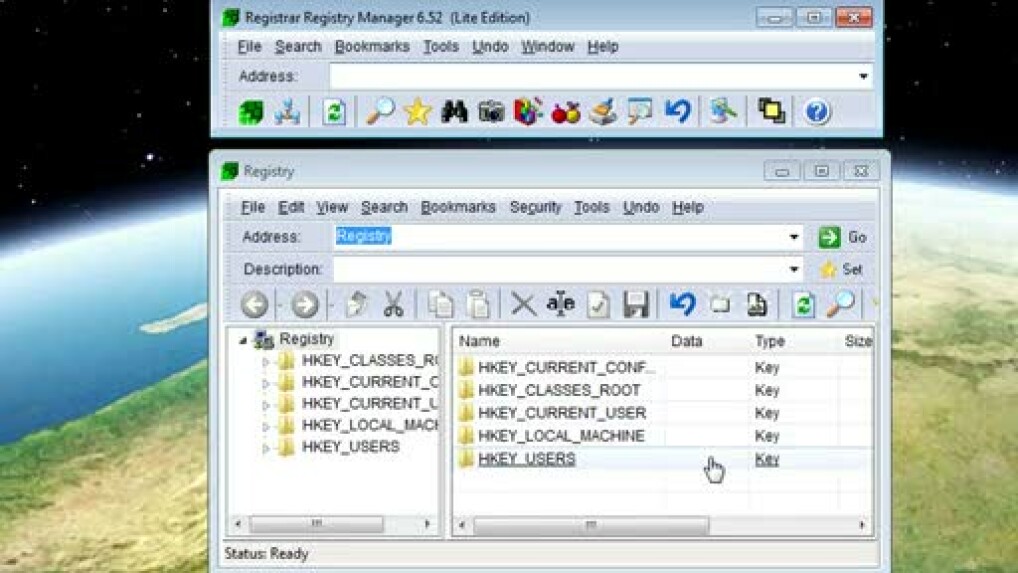The width and height of the screenshot is (1018, 573).
Task: Open the Window menu in Registrar Manager
Action: pyautogui.click(x=547, y=46)
